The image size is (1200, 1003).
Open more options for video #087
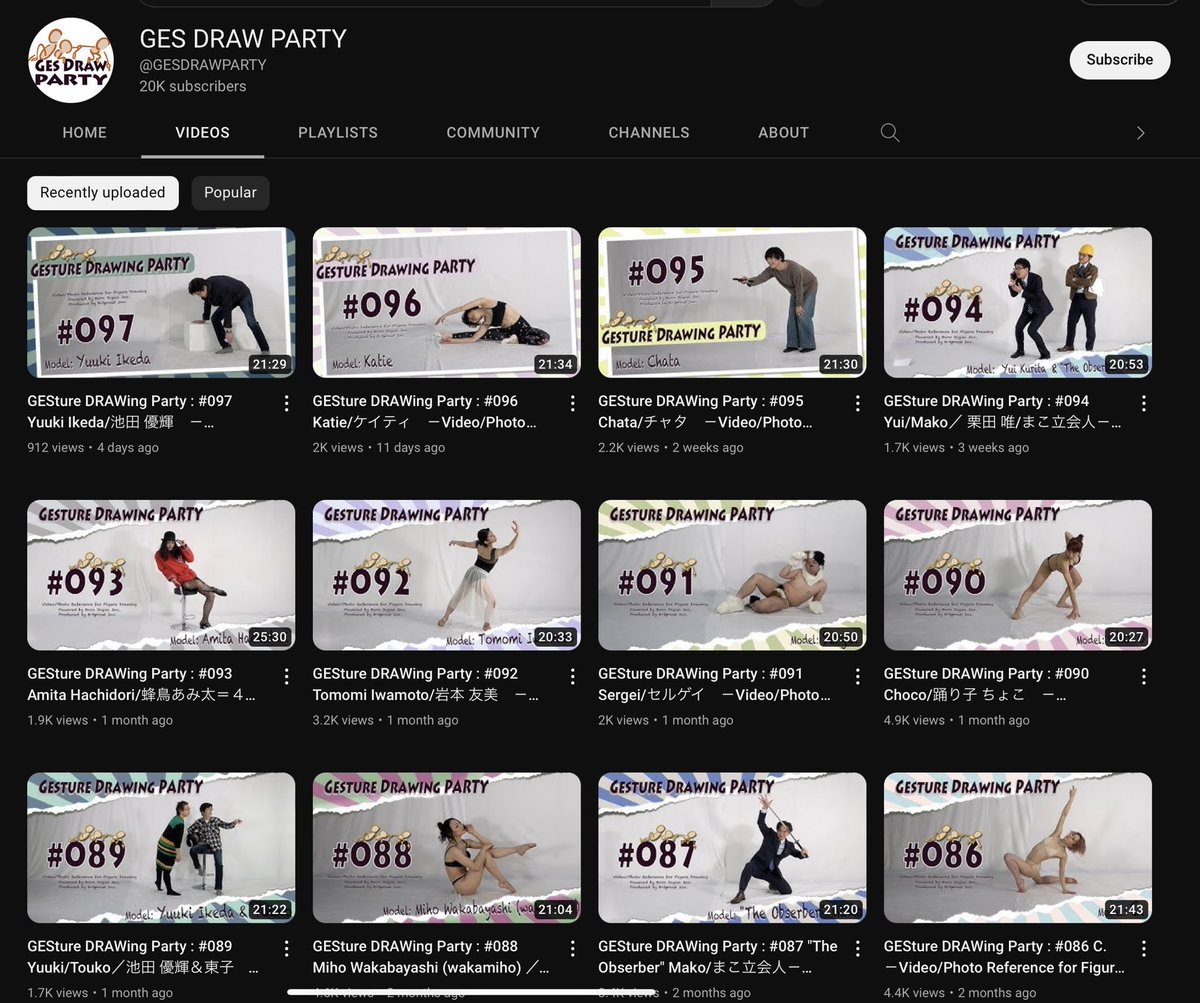click(858, 949)
